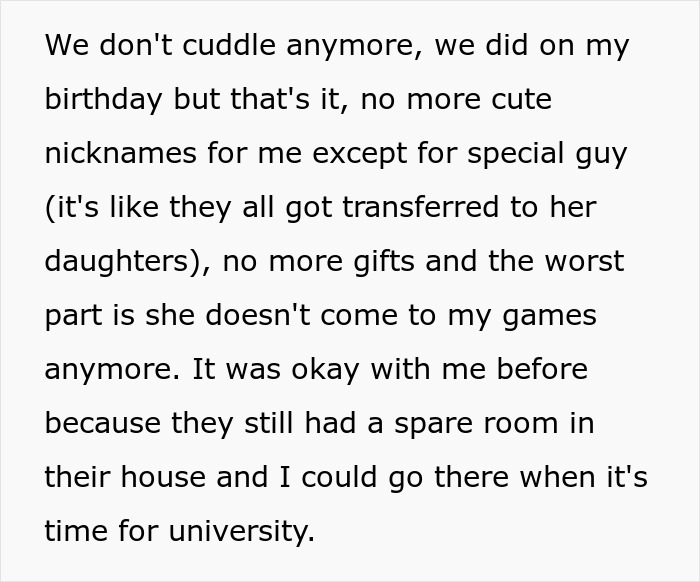Click the word "birthday" in the text
Screen dimensions: 700x582
103,100
